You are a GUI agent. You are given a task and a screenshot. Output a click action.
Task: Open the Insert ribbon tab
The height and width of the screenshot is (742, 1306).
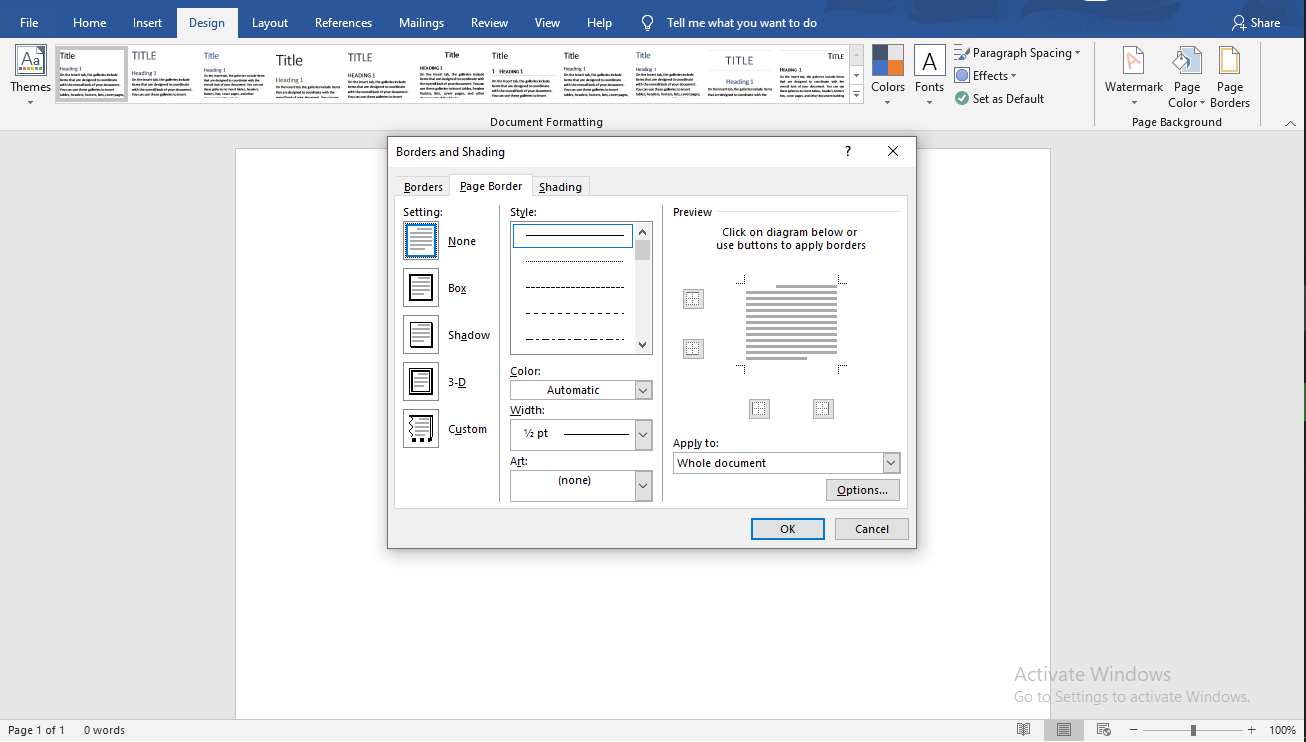point(147,23)
